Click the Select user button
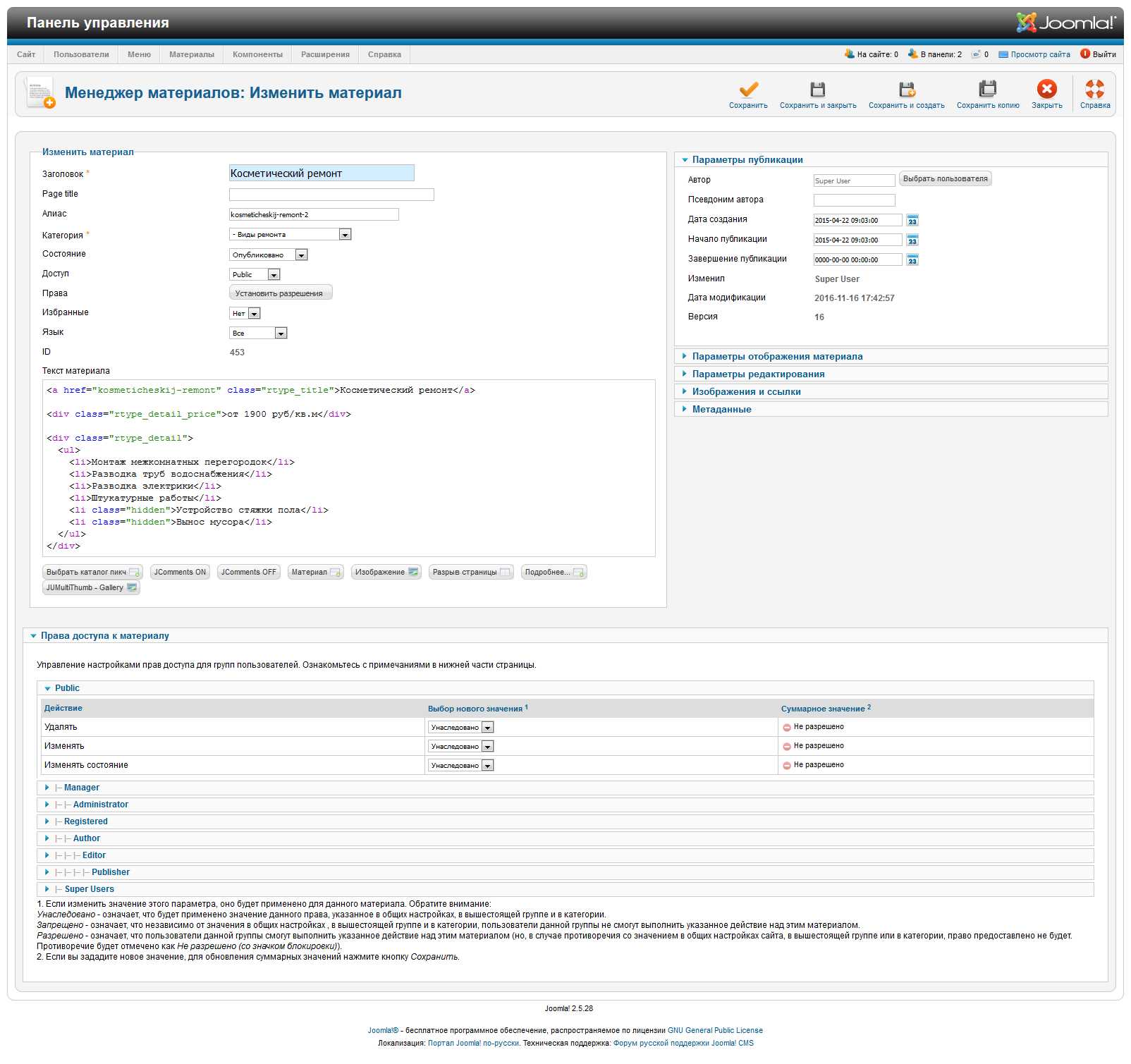The height and width of the screenshot is (1064, 1131). [945, 179]
